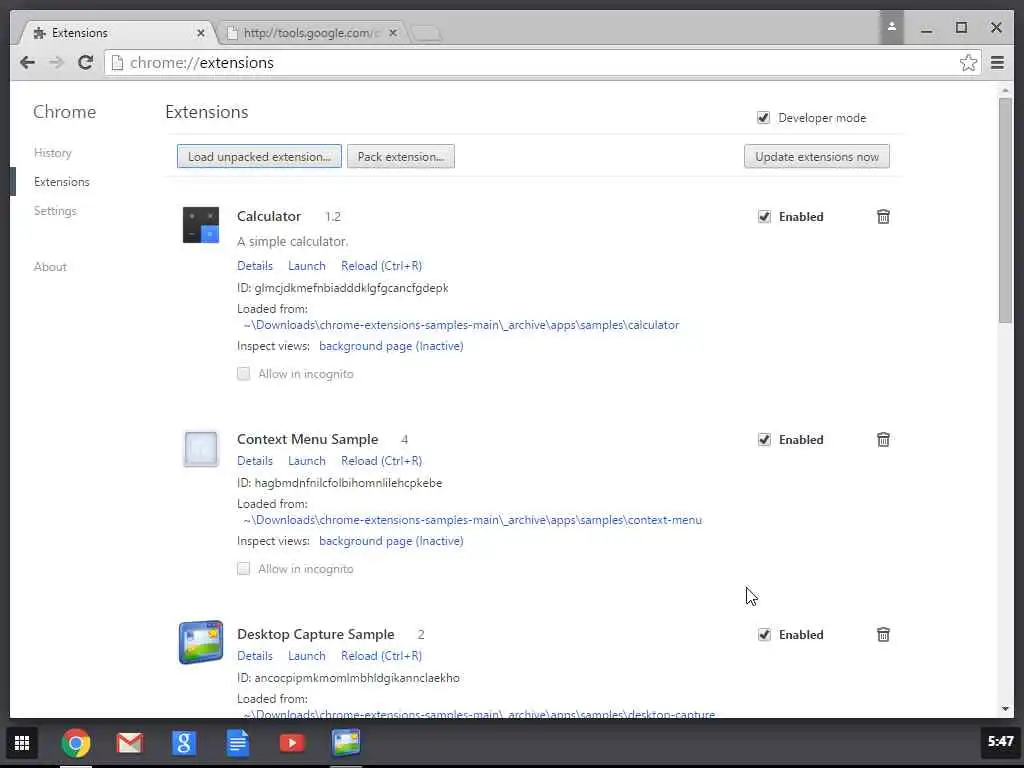Allow Context Menu Sample in incognito

(244, 569)
